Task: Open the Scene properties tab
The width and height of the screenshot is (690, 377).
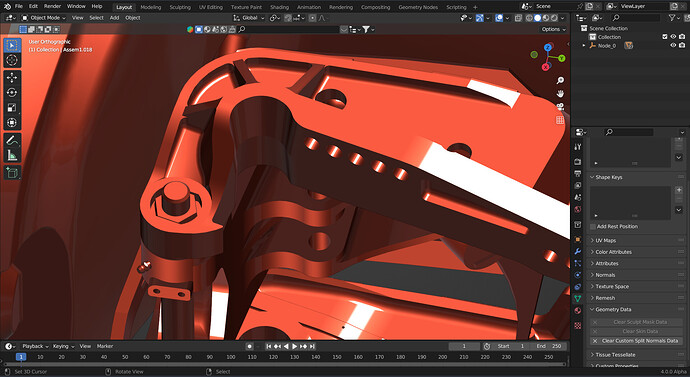Action: (x=578, y=198)
